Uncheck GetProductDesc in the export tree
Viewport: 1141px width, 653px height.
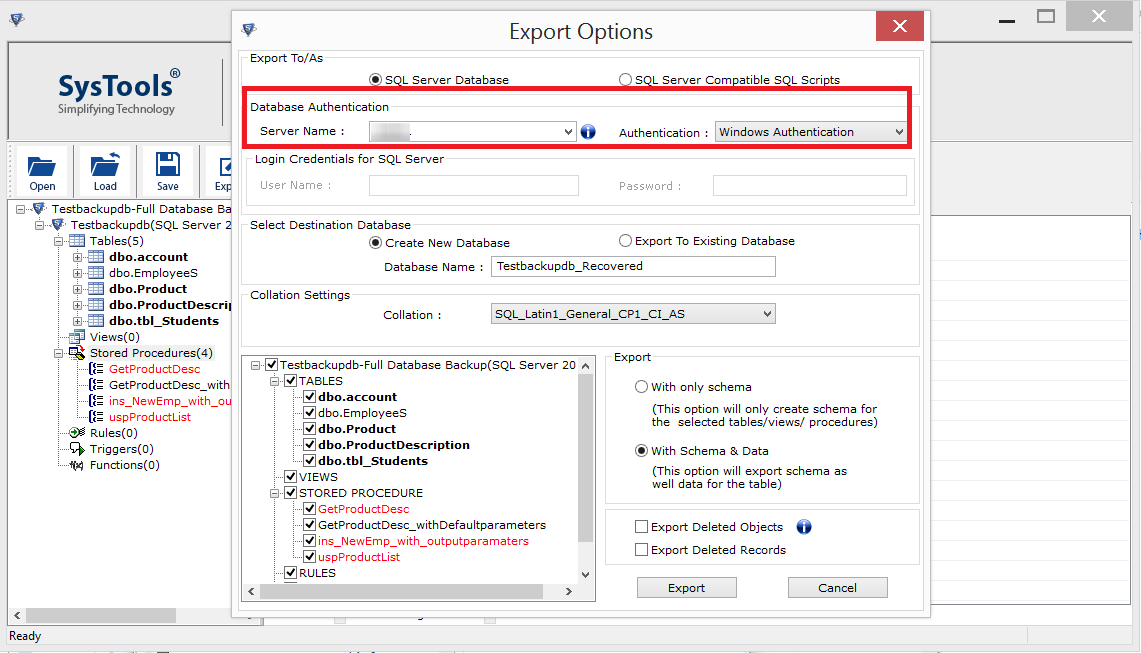coord(309,509)
